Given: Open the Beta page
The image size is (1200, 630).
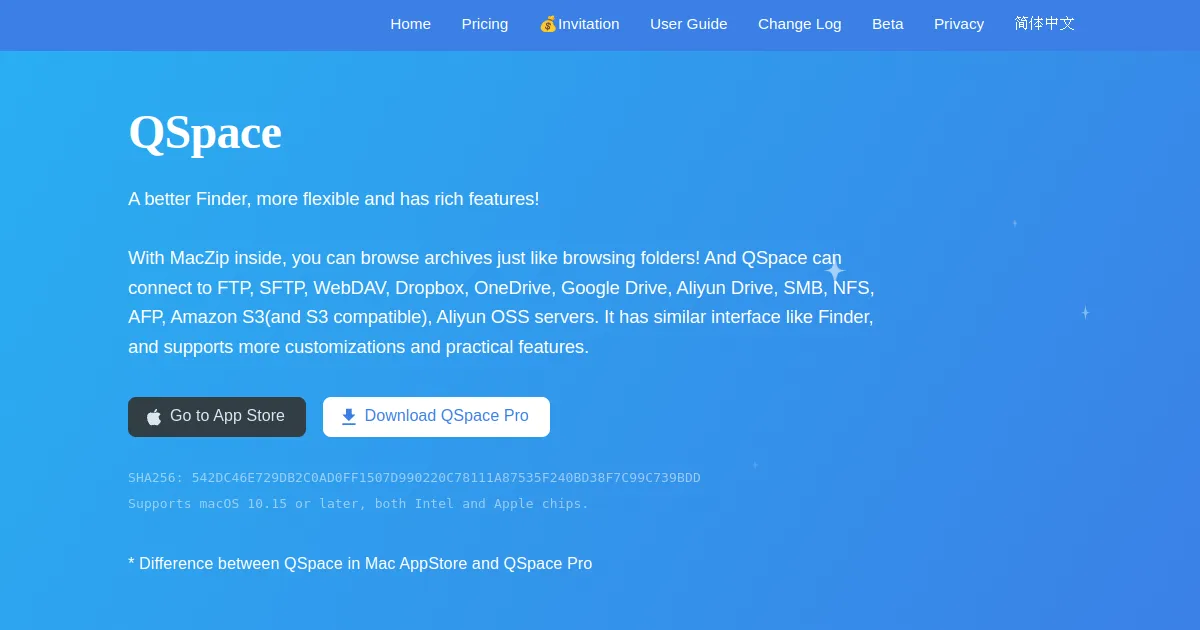Looking at the screenshot, I should coord(888,24).
